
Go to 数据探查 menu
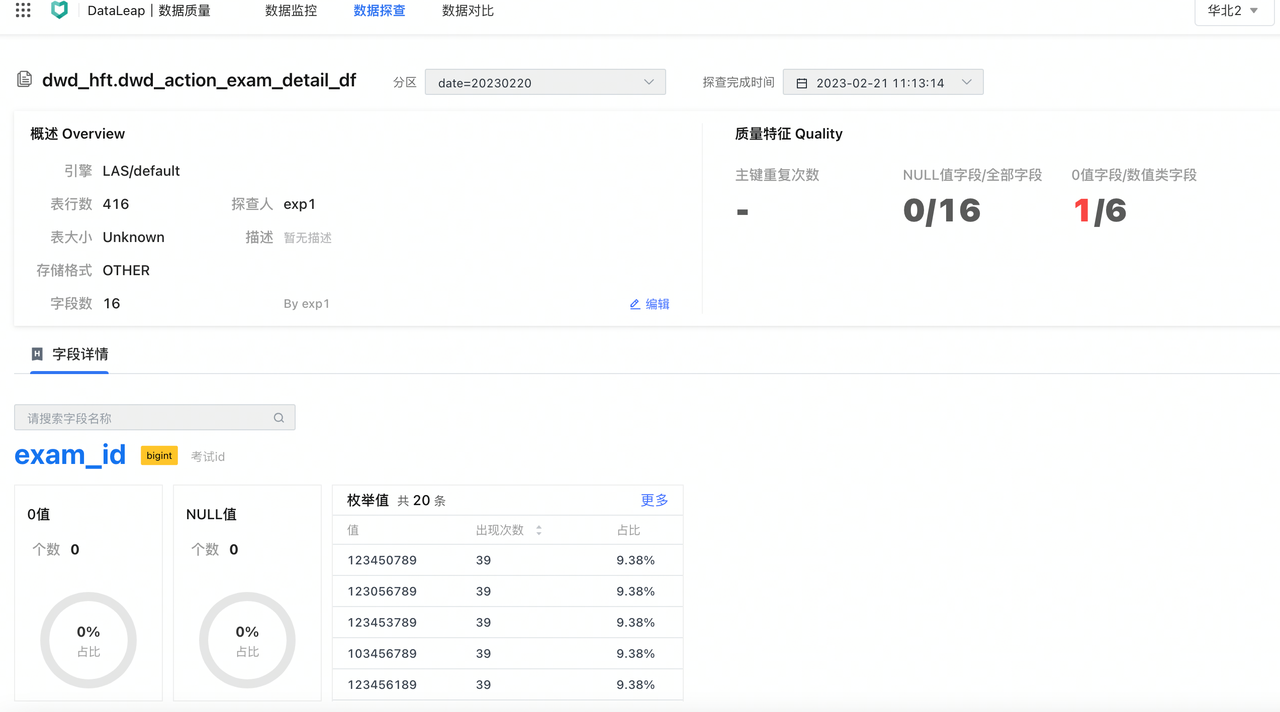[380, 11]
